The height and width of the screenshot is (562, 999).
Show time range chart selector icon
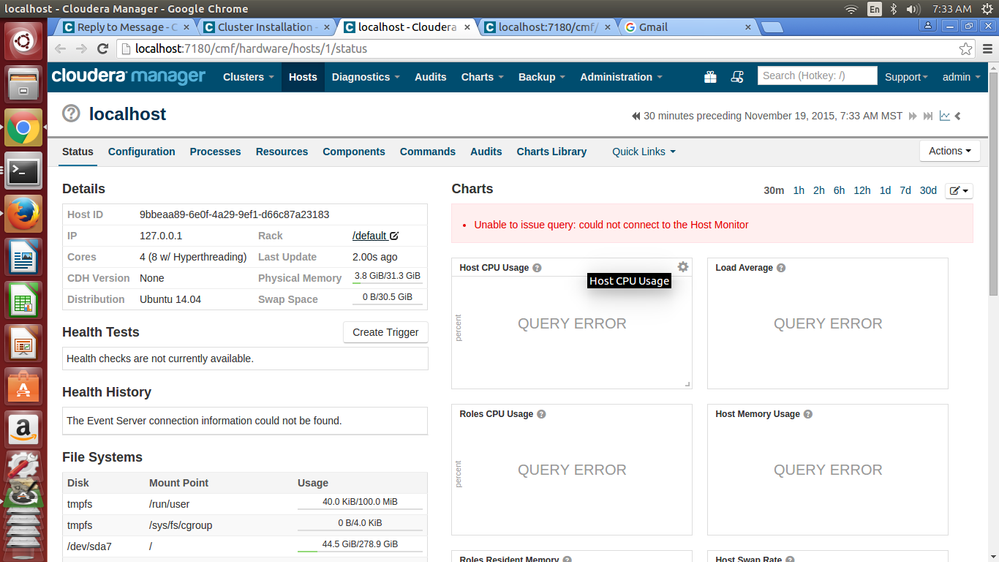click(x=944, y=116)
